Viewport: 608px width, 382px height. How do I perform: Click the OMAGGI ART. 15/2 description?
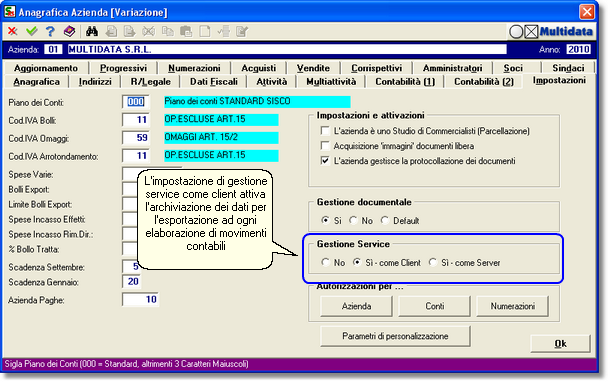click(221, 137)
